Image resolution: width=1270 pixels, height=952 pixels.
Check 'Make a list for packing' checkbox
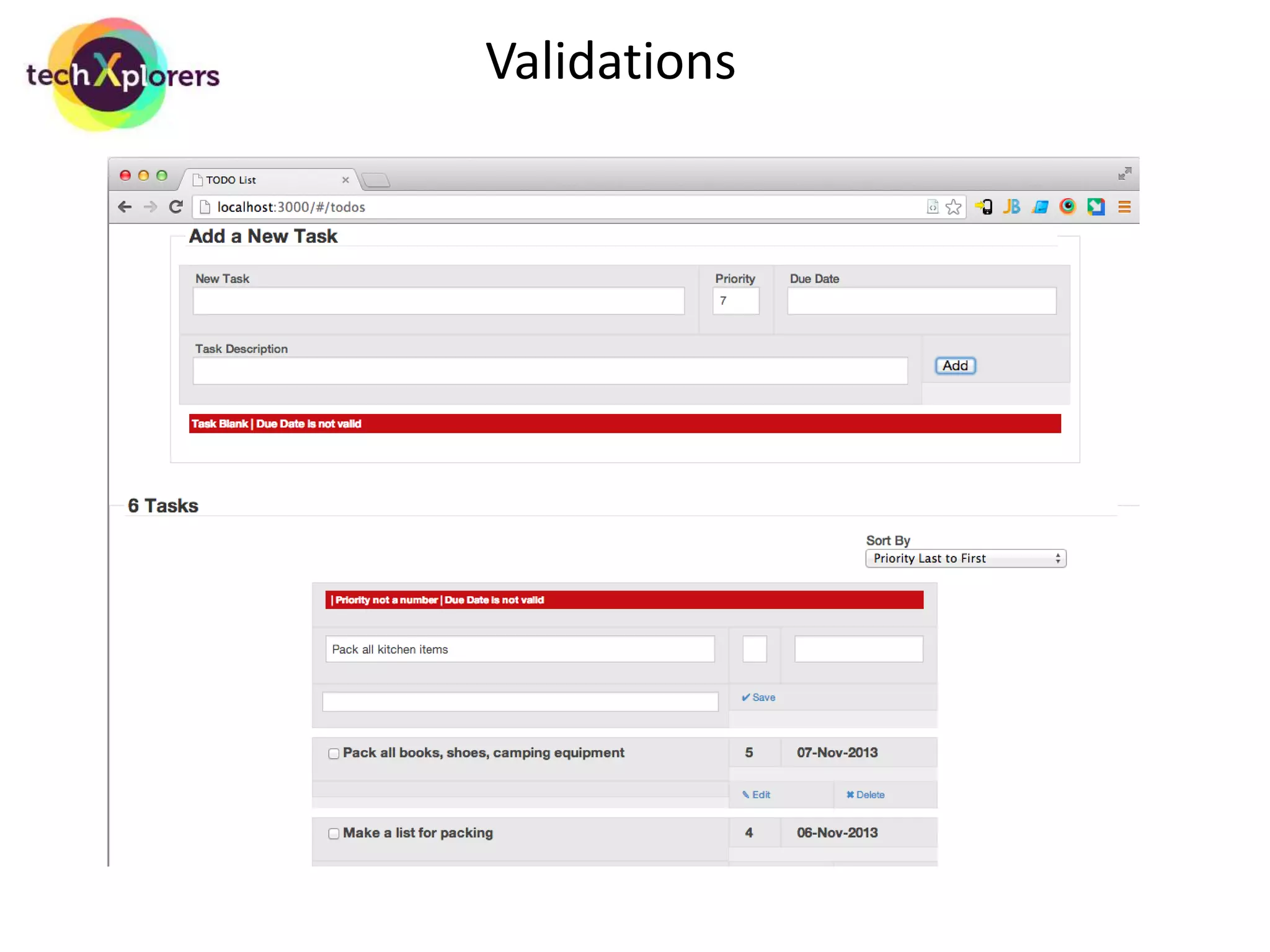pos(334,834)
